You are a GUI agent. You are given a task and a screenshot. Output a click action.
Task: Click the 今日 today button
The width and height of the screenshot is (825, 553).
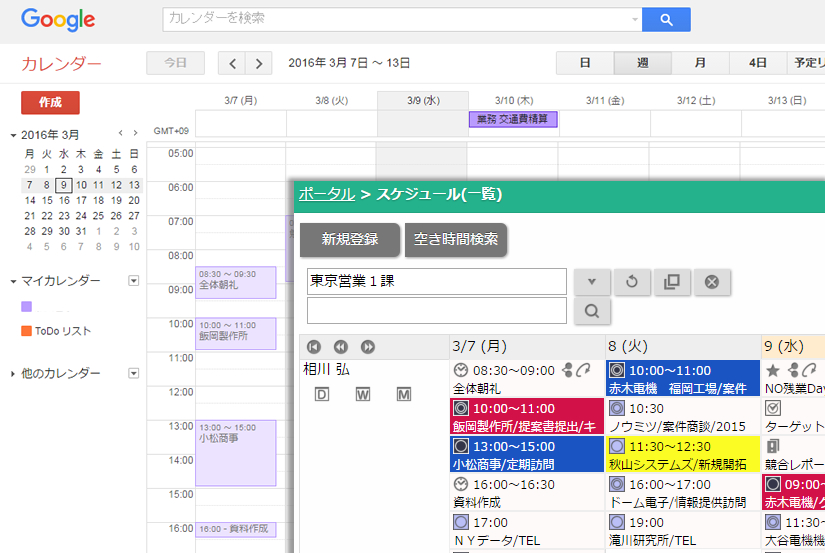(175, 63)
